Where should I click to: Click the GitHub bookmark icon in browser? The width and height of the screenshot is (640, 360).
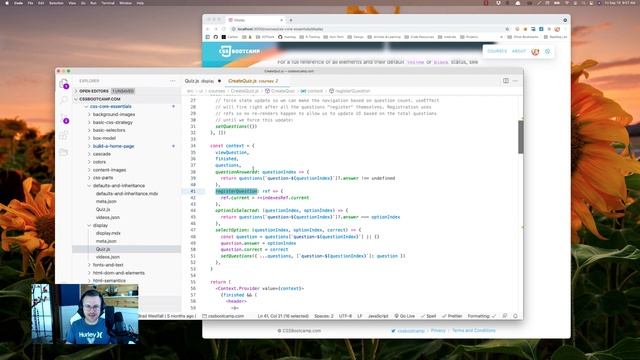coord(216,37)
